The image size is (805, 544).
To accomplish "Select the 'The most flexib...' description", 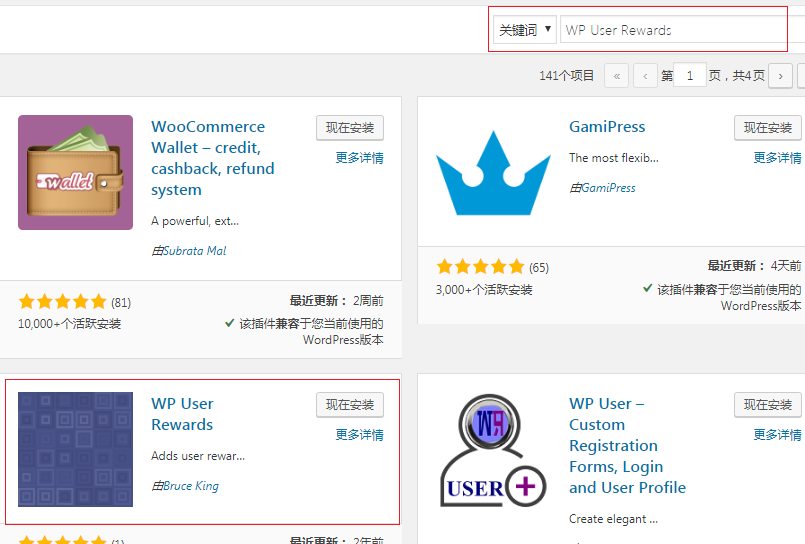I will click(x=614, y=158).
